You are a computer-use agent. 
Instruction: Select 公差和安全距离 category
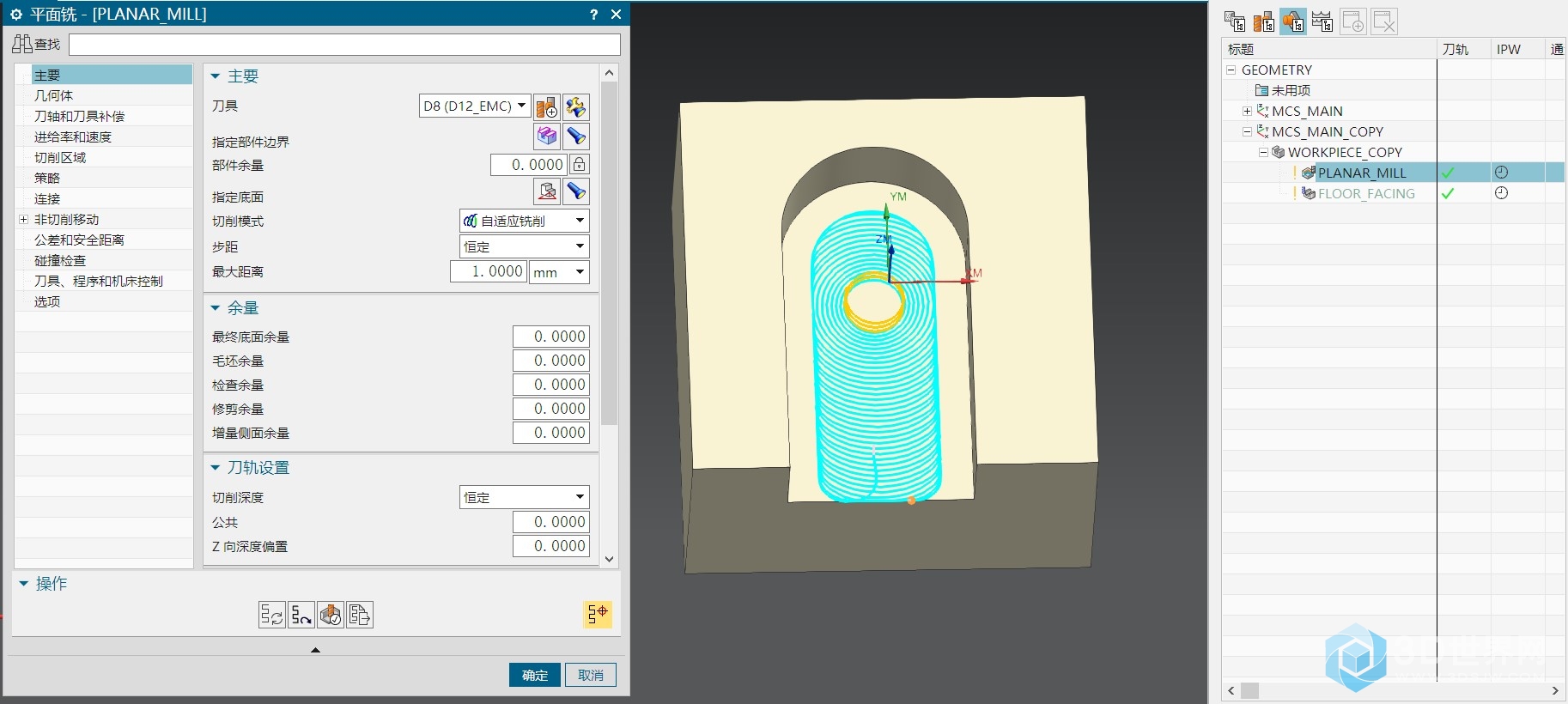click(79, 240)
